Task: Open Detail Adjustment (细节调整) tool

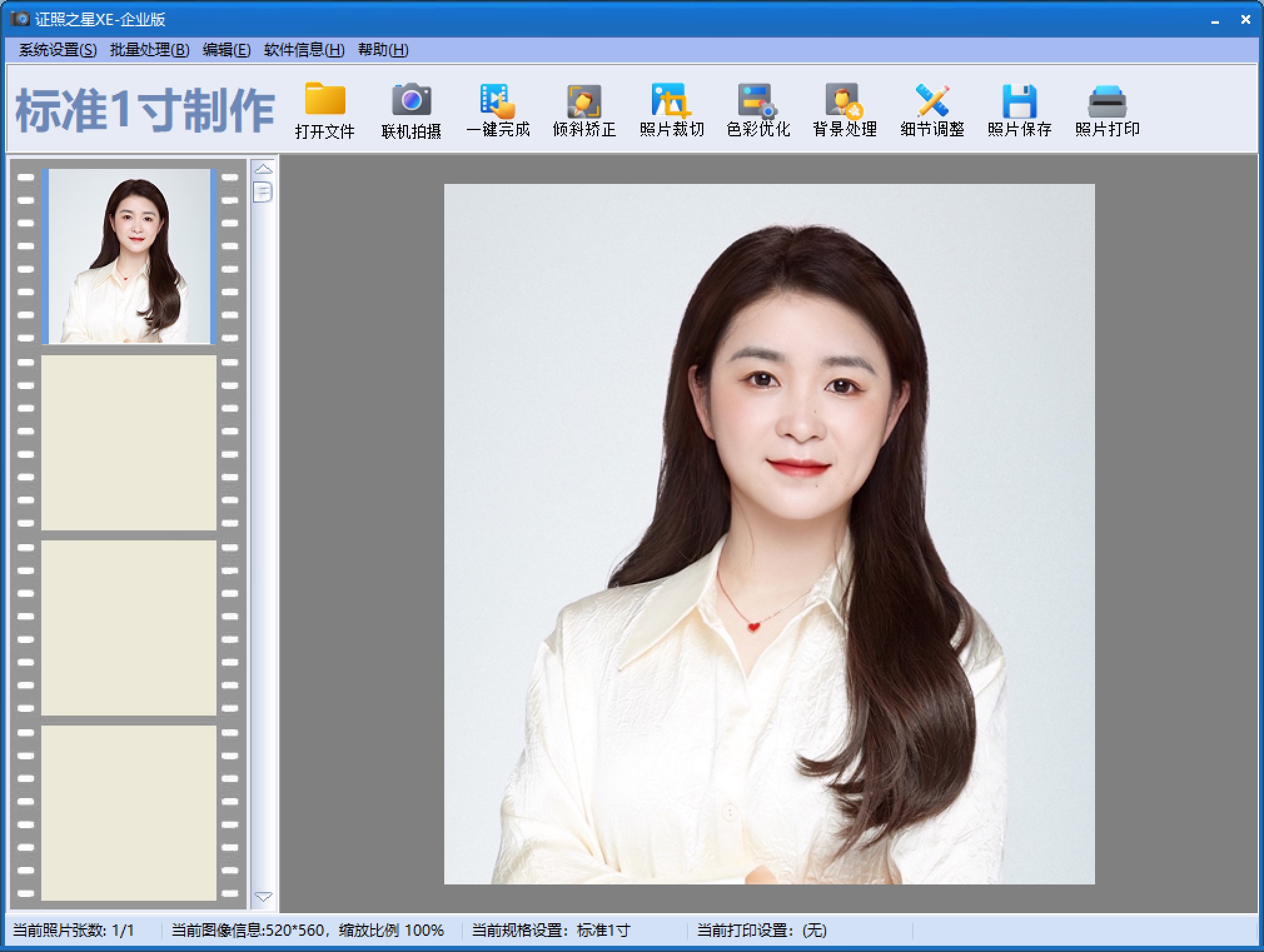Action: point(932,100)
